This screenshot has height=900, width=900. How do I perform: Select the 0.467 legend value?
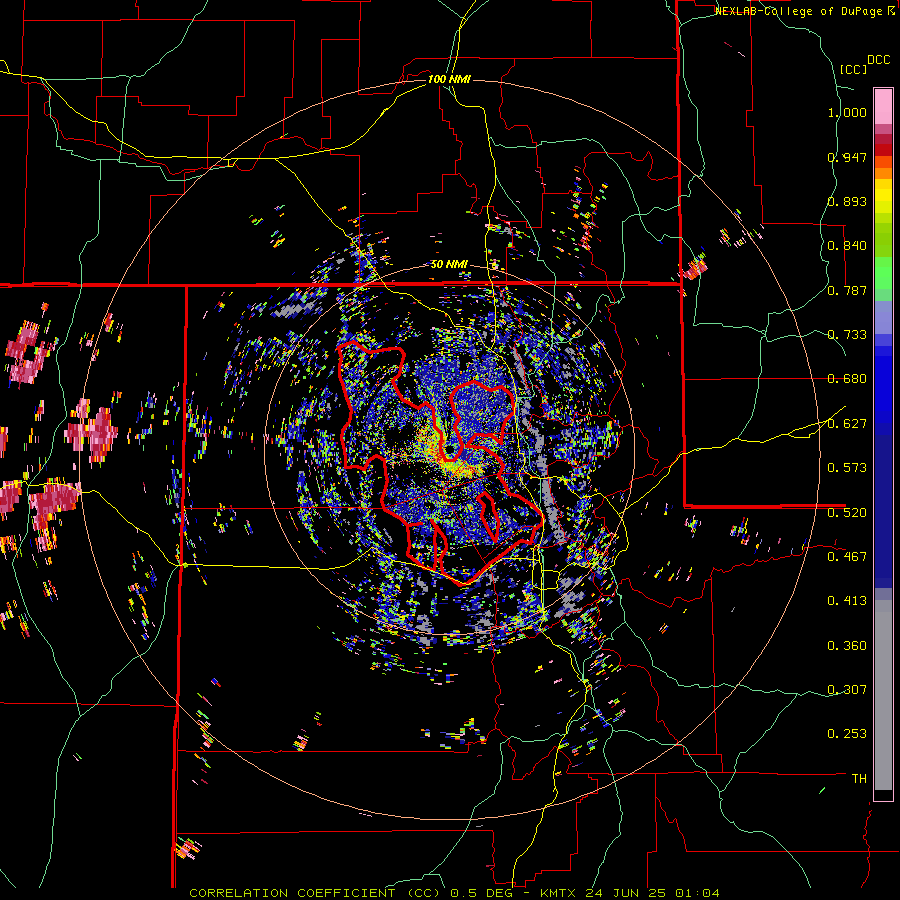847,556
